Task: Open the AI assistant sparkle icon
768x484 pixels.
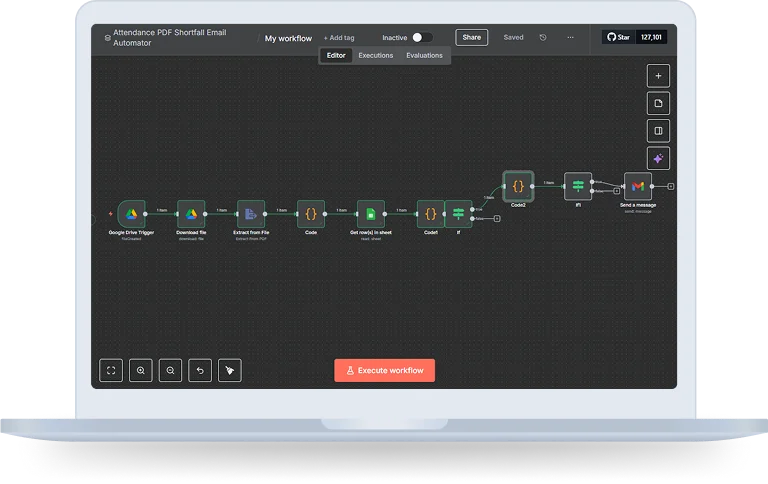Action: tap(658, 158)
